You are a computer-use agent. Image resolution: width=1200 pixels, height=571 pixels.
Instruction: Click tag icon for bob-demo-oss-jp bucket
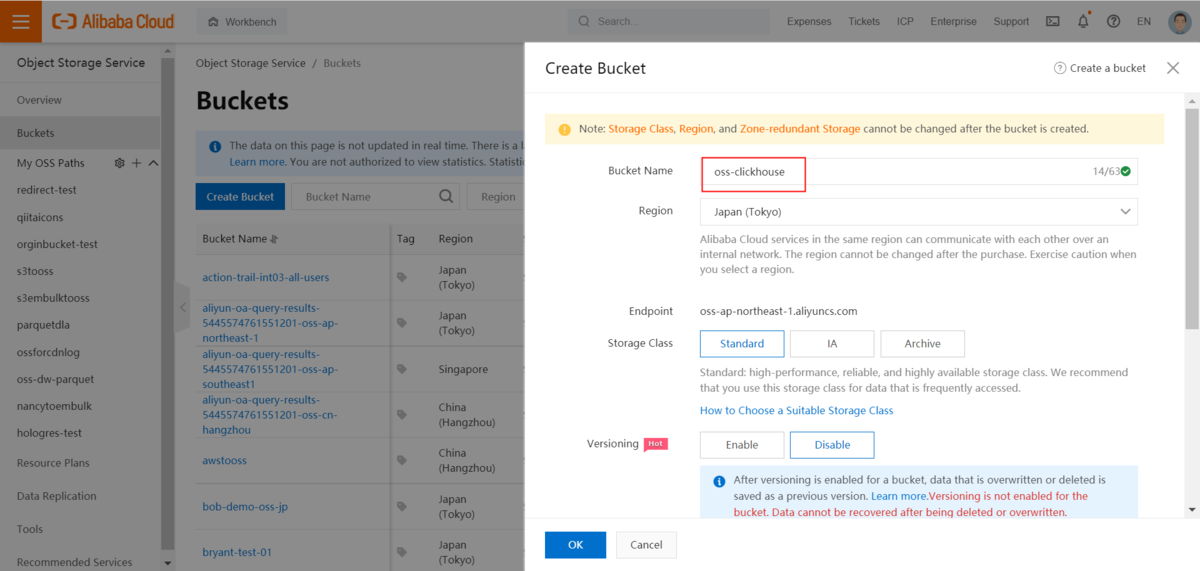[x=402, y=507]
